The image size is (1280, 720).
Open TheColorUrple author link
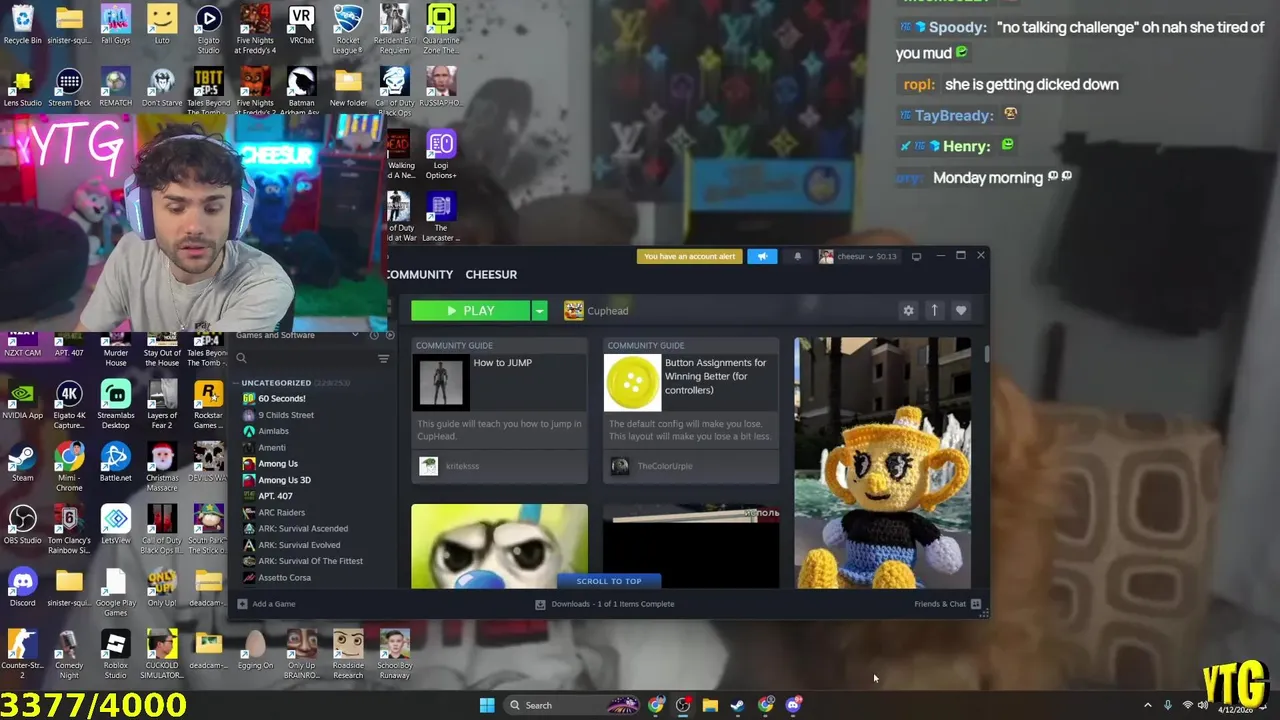[x=665, y=466]
